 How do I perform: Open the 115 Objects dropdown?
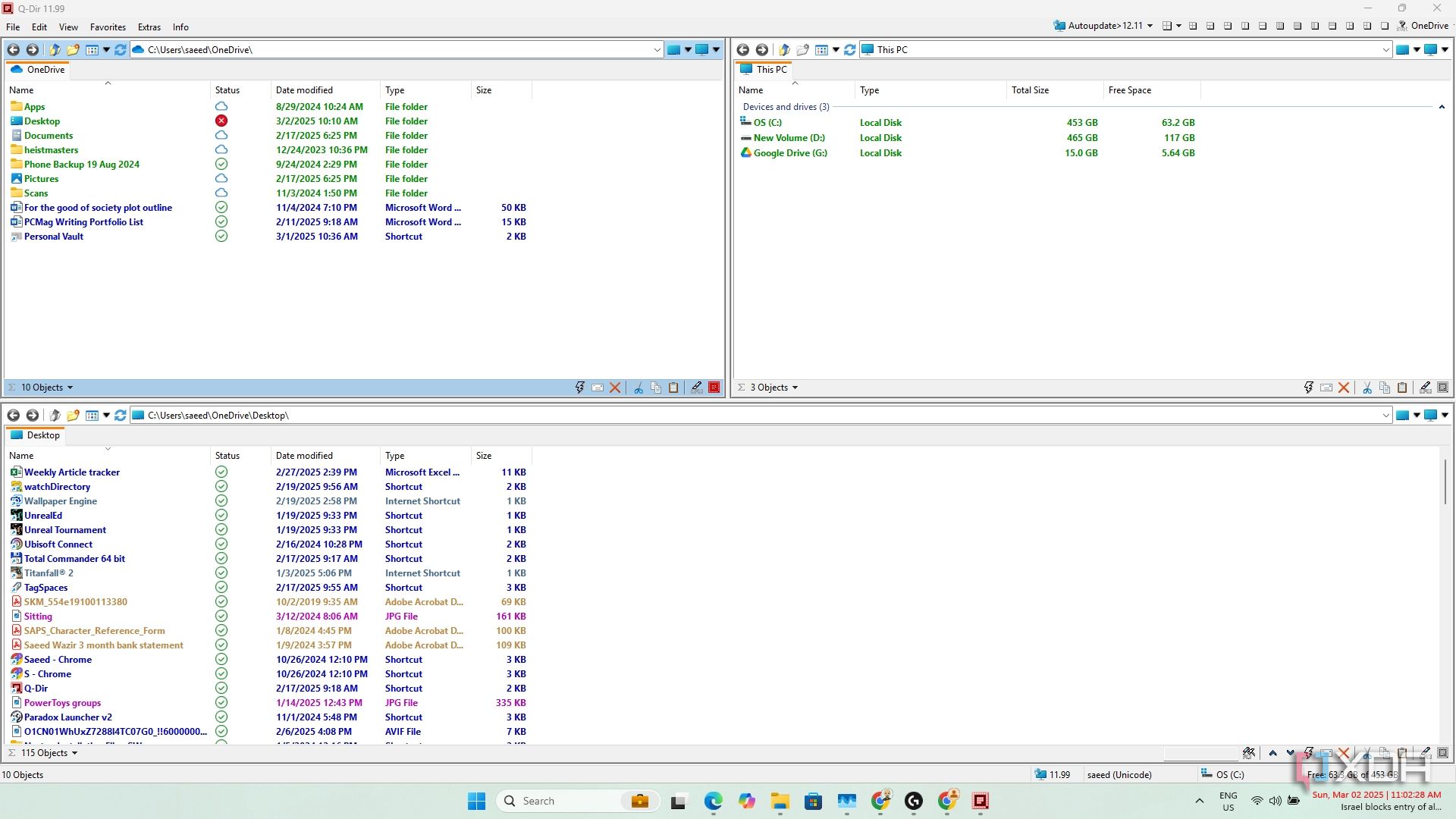tap(49, 753)
